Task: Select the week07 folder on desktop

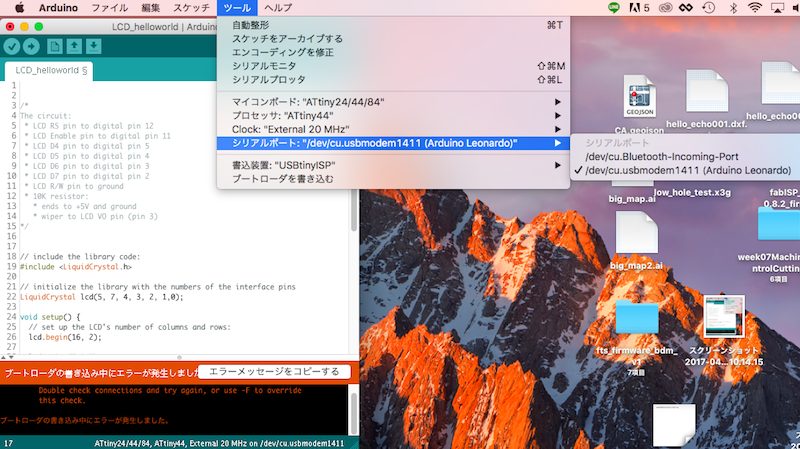Action: tap(779, 223)
